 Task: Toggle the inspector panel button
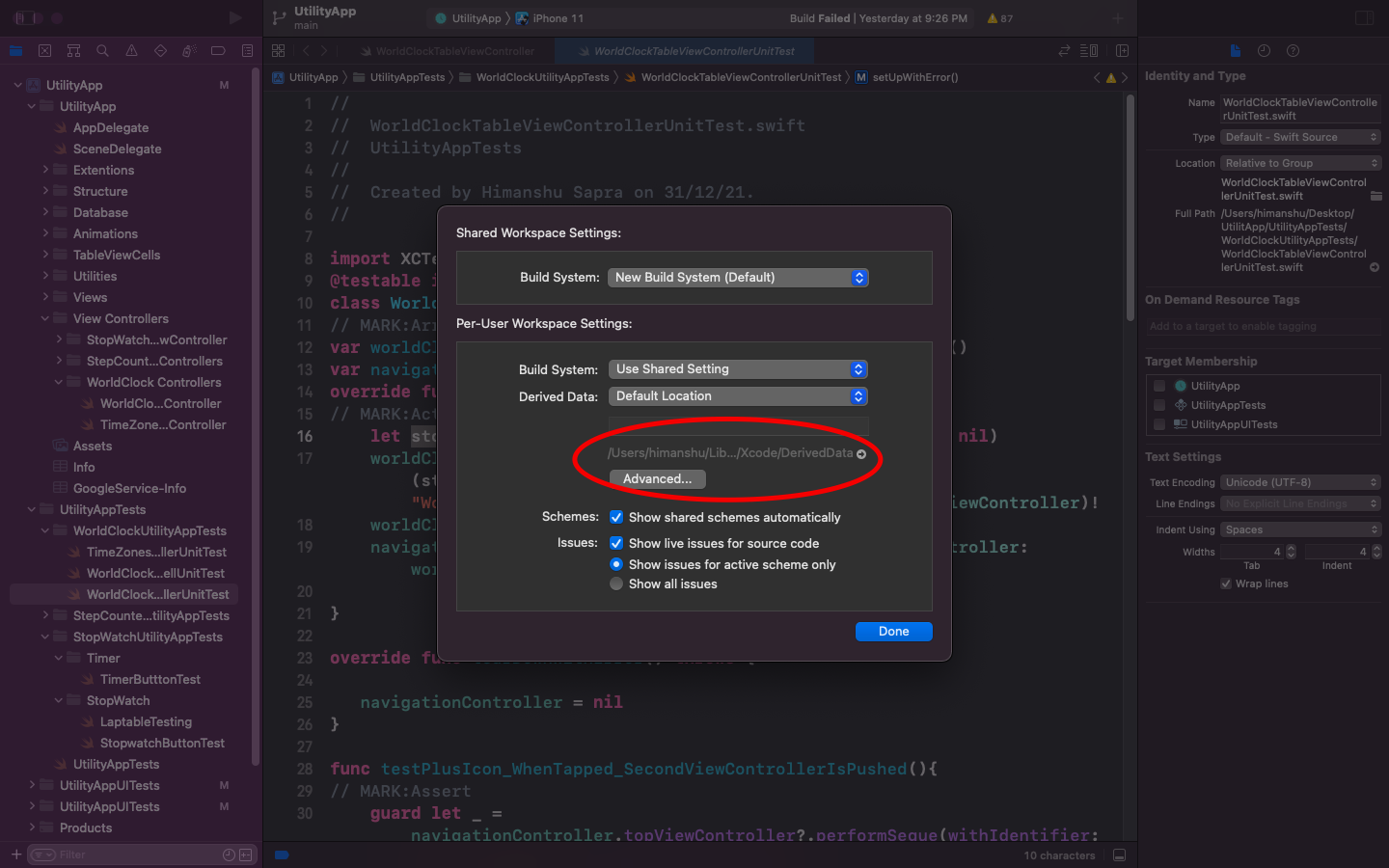pyautogui.click(x=1364, y=17)
